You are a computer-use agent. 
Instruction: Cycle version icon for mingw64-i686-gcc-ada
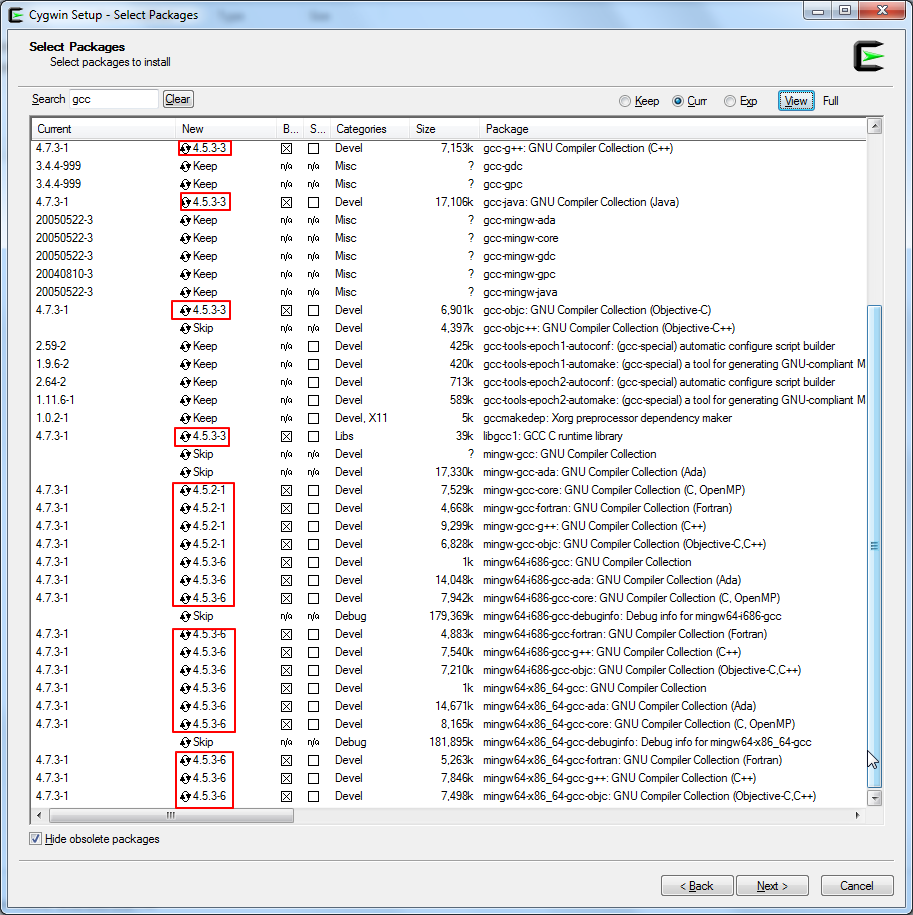pyautogui.click(x=186, y=581)
